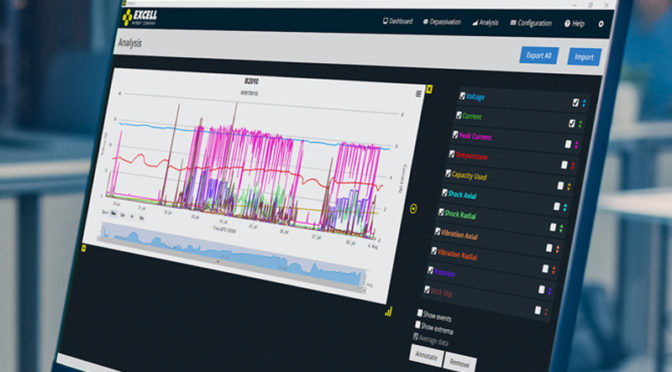Click the yellow circular arrow collapse icon
The height and width of the screenshot is (372, 672).
click(413, 209)
